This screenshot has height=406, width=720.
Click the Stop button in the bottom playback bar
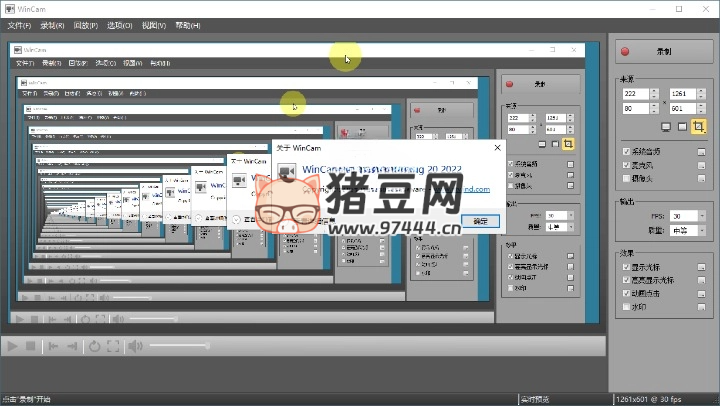click(31, 346)
